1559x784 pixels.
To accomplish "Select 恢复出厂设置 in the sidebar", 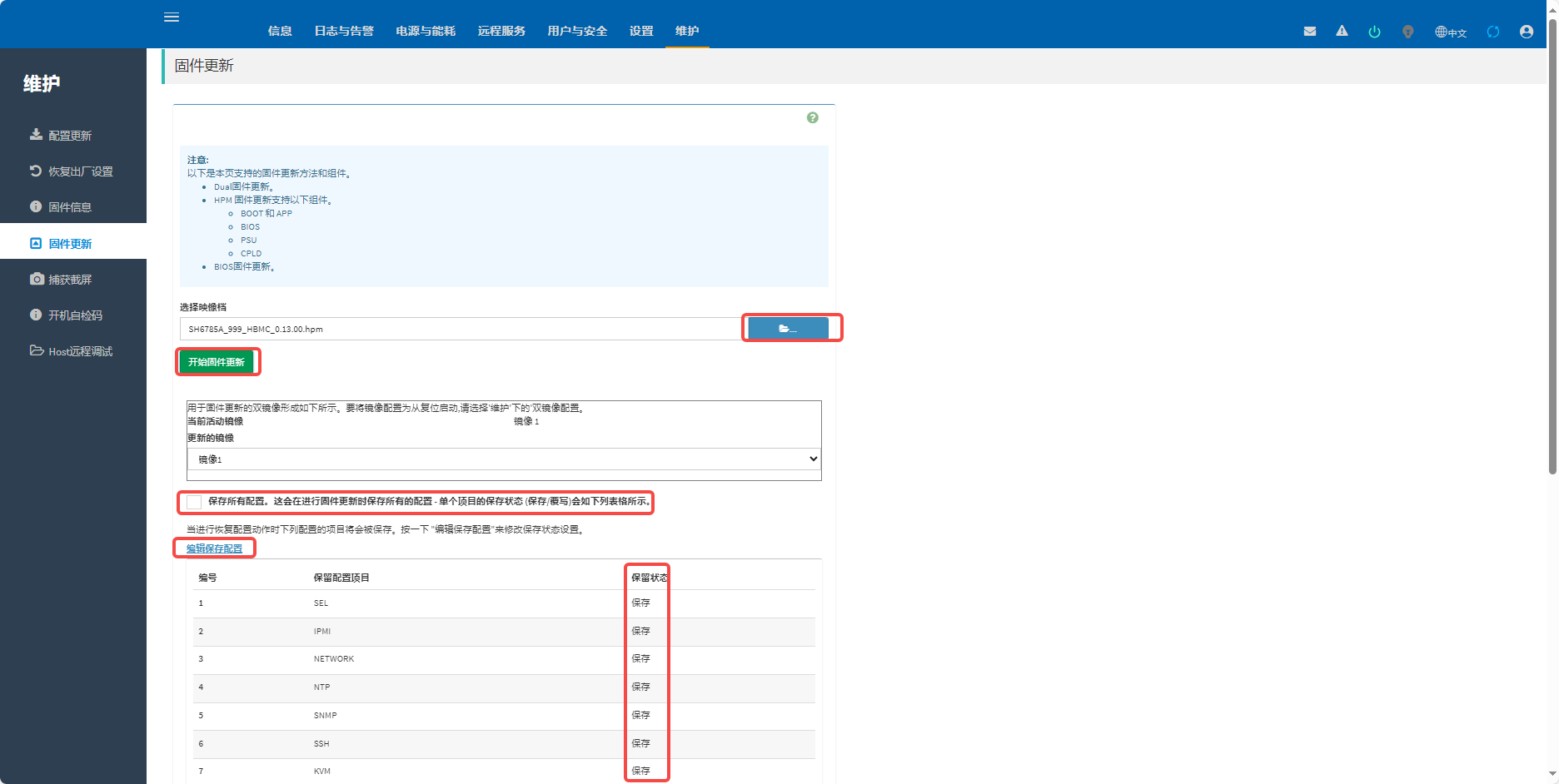I will 80,171.
